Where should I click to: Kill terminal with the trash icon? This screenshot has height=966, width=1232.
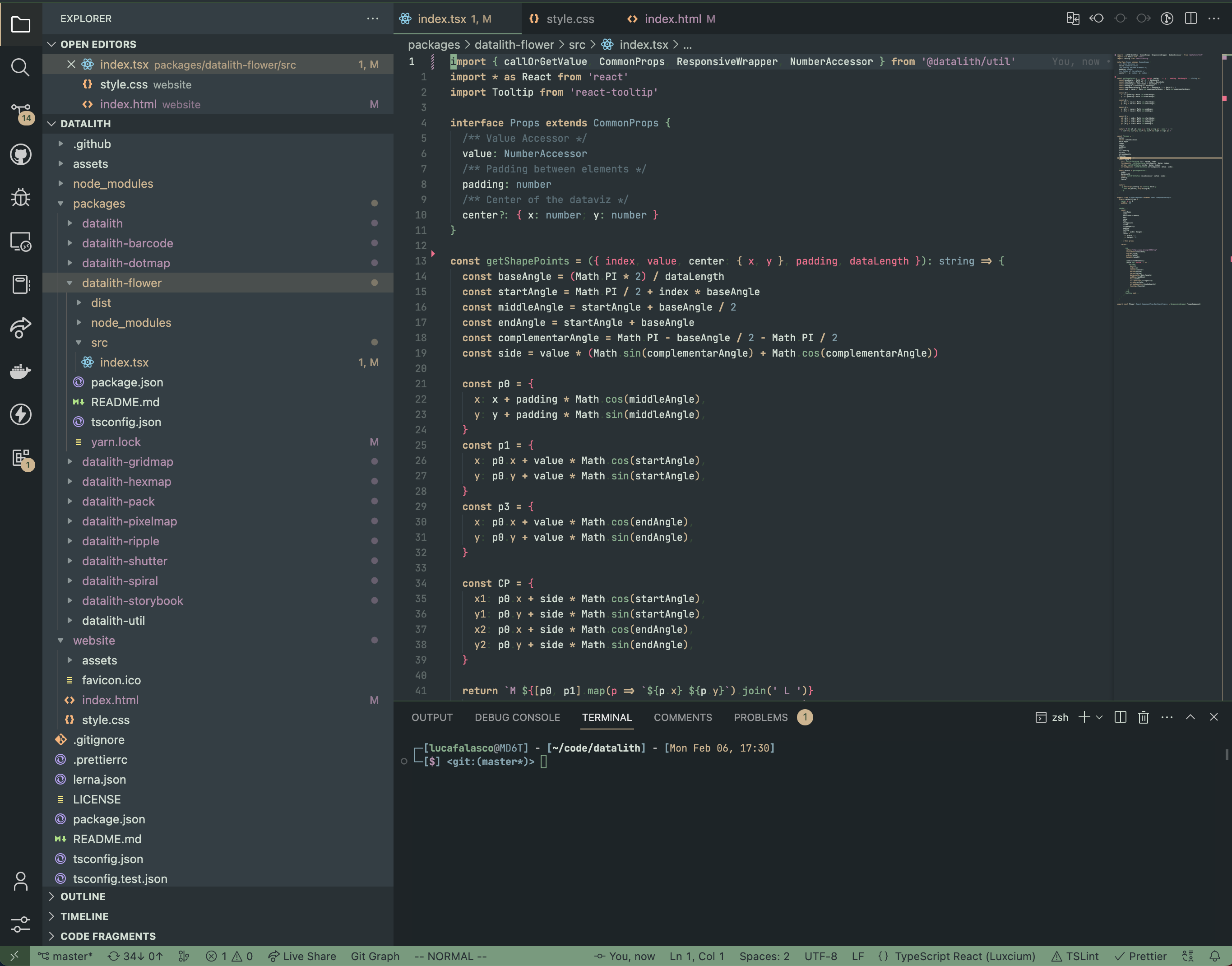(x=1143, y=717)
